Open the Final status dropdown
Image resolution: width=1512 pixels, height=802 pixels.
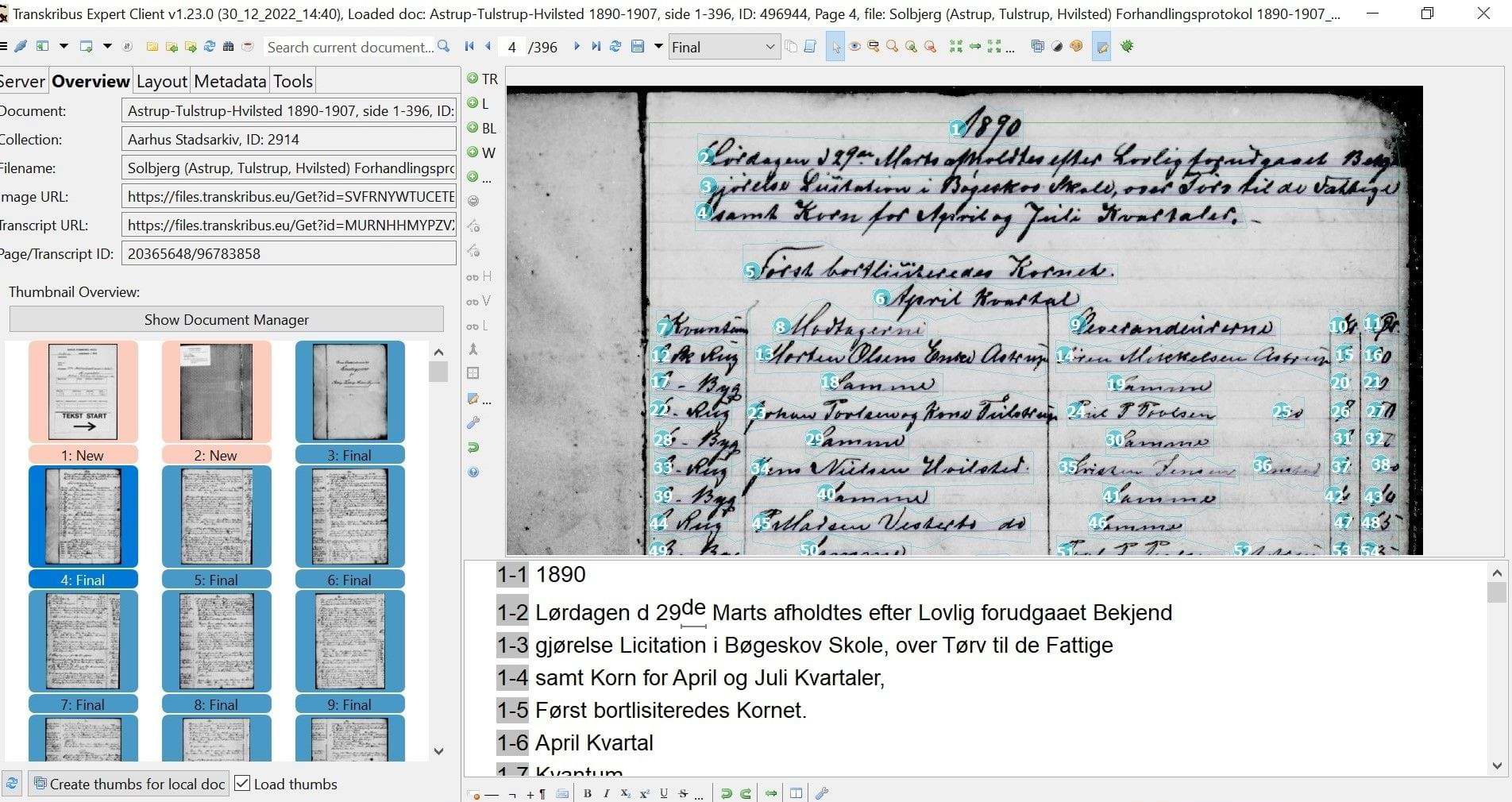click(x=723, y=47)
